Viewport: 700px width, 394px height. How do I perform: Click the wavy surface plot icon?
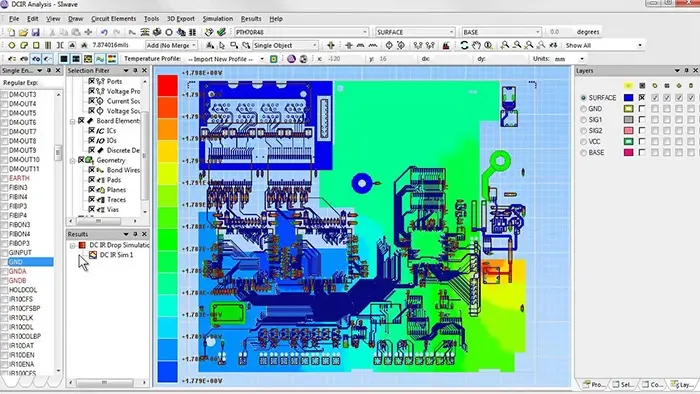(x=100, y=59)
